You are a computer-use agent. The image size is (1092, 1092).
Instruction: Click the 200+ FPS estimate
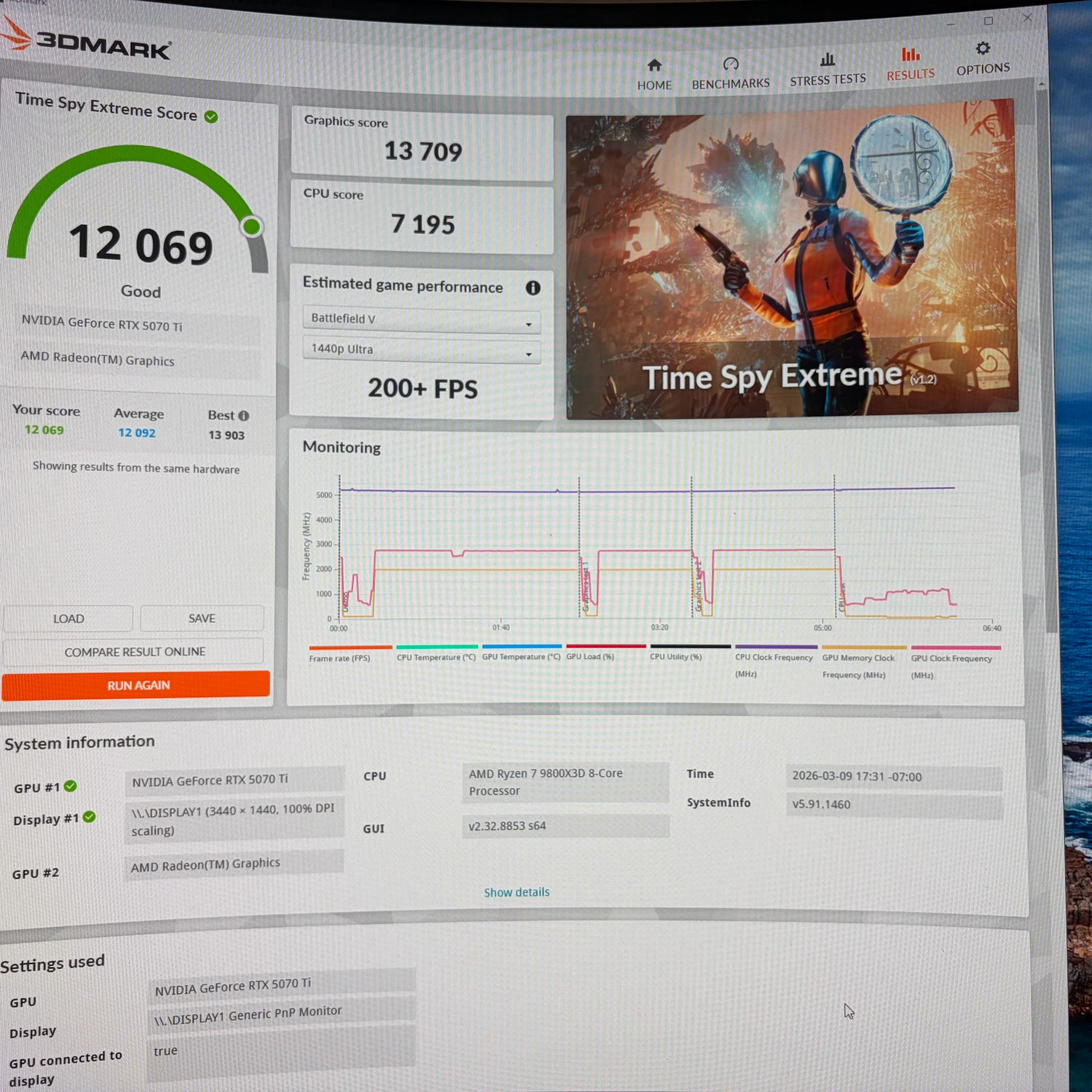click(x=422, y=388)
